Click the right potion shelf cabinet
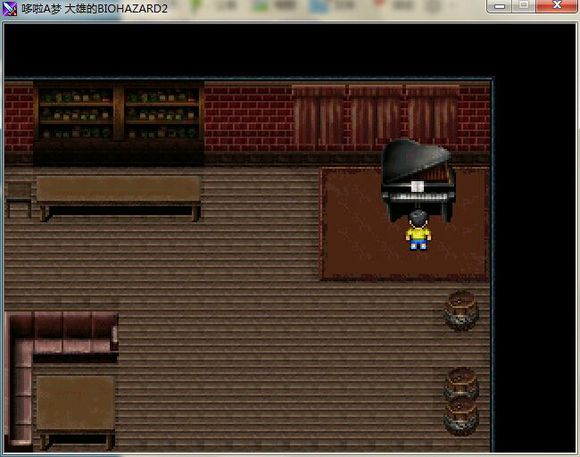The width and height of the screenshot is (580, 457). (x=161, y=112)
